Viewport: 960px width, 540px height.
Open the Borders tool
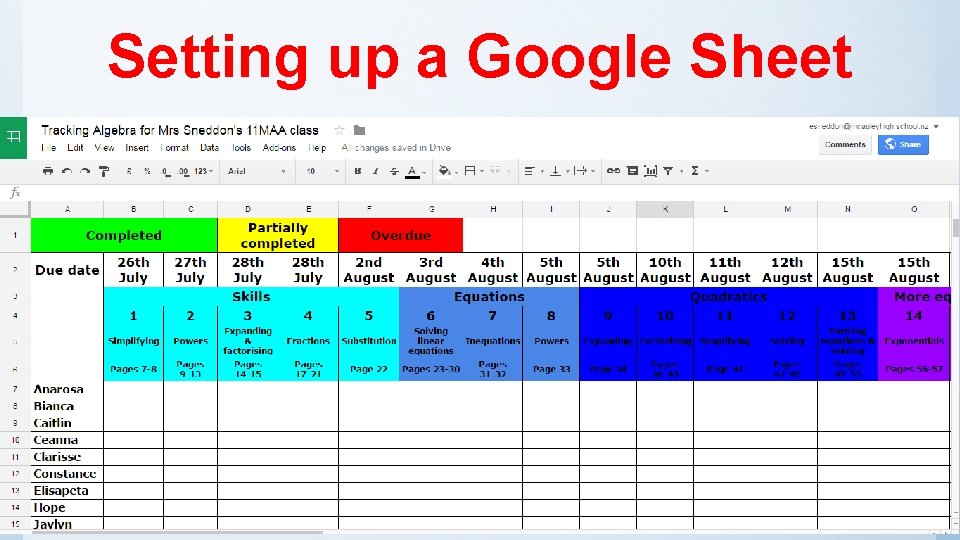pos(473,171)
